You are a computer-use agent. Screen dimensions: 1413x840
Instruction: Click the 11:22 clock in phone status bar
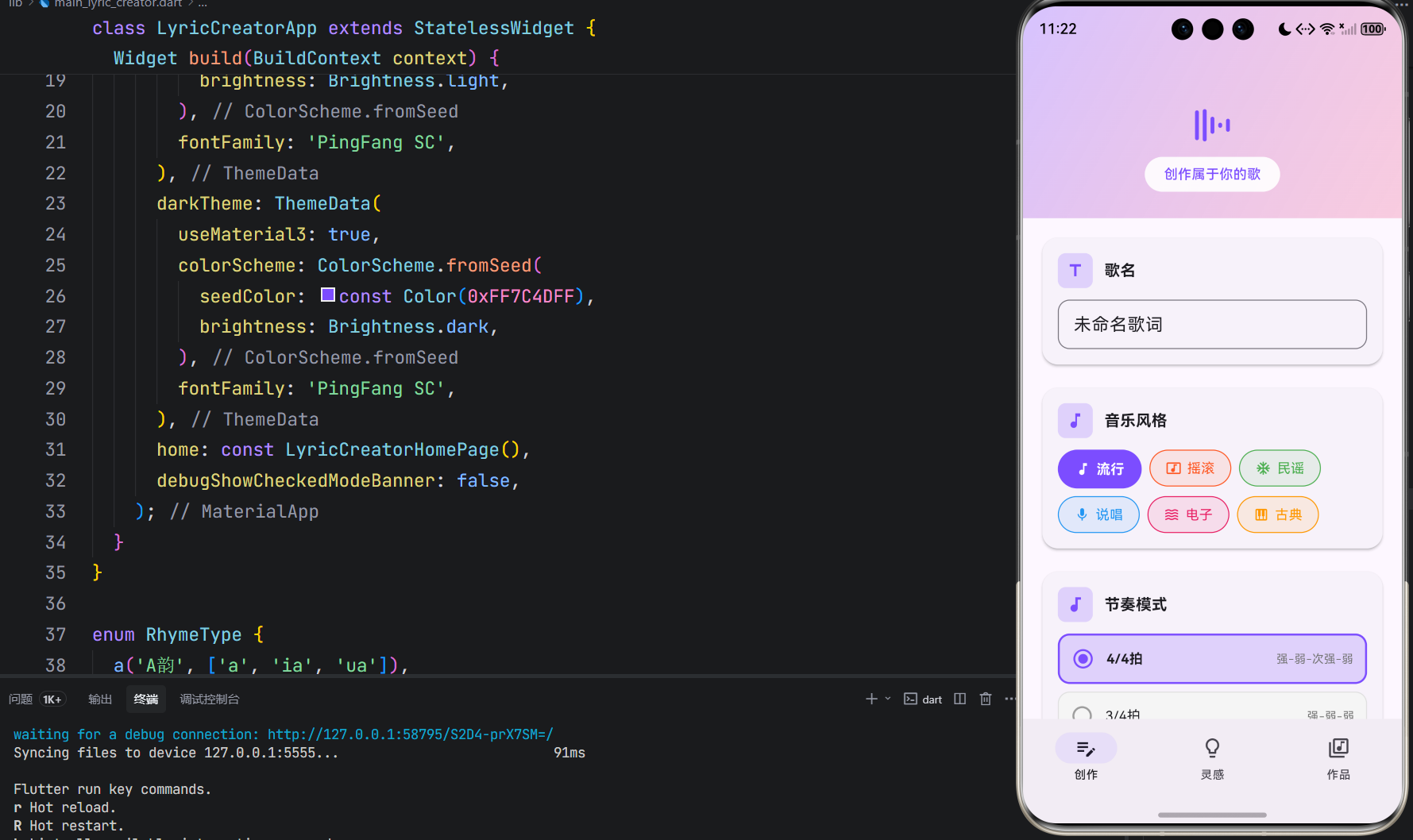[x=1058, y=29]
